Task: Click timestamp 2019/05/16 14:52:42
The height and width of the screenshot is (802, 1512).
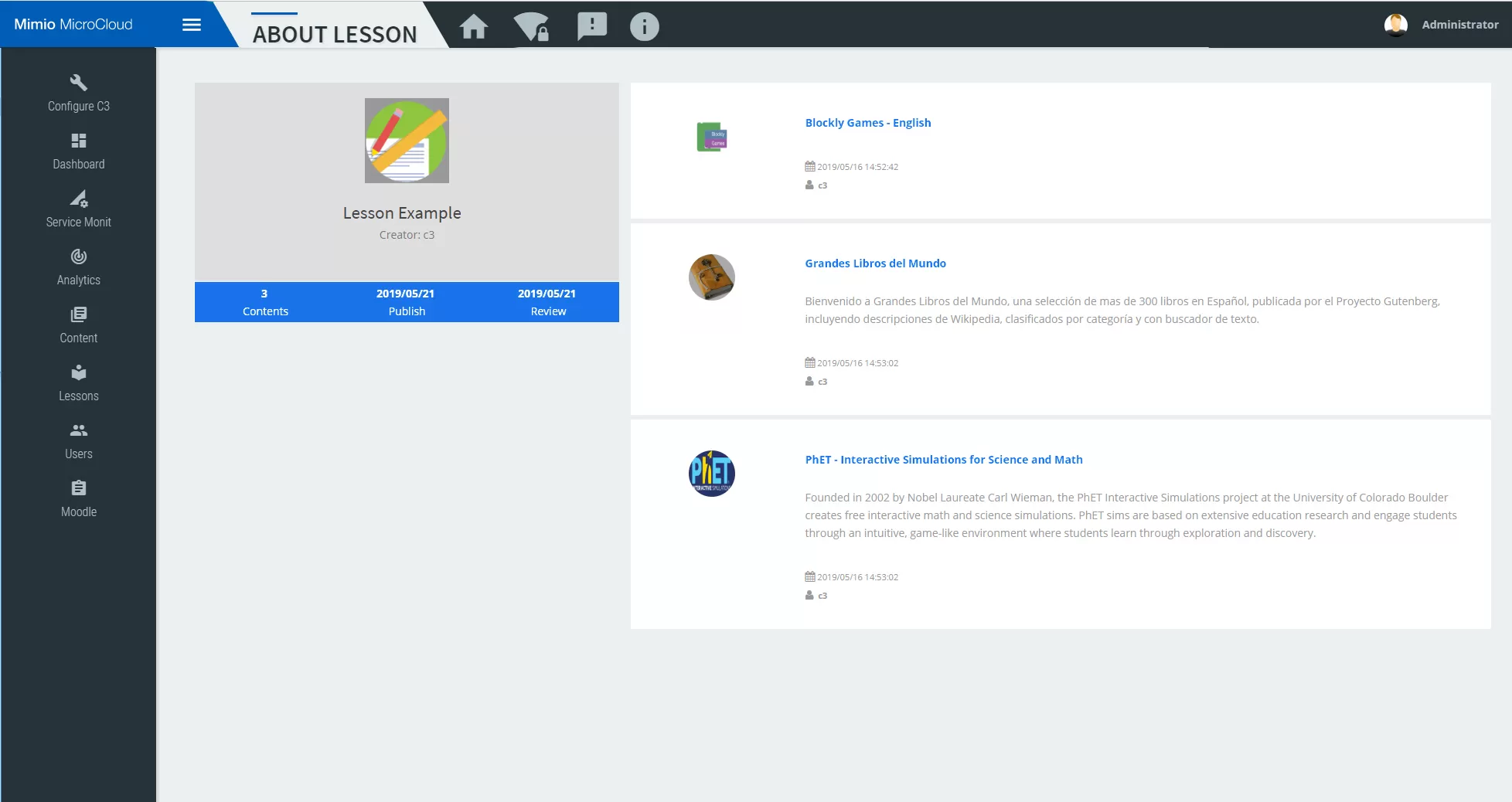Action: (858, 167)
